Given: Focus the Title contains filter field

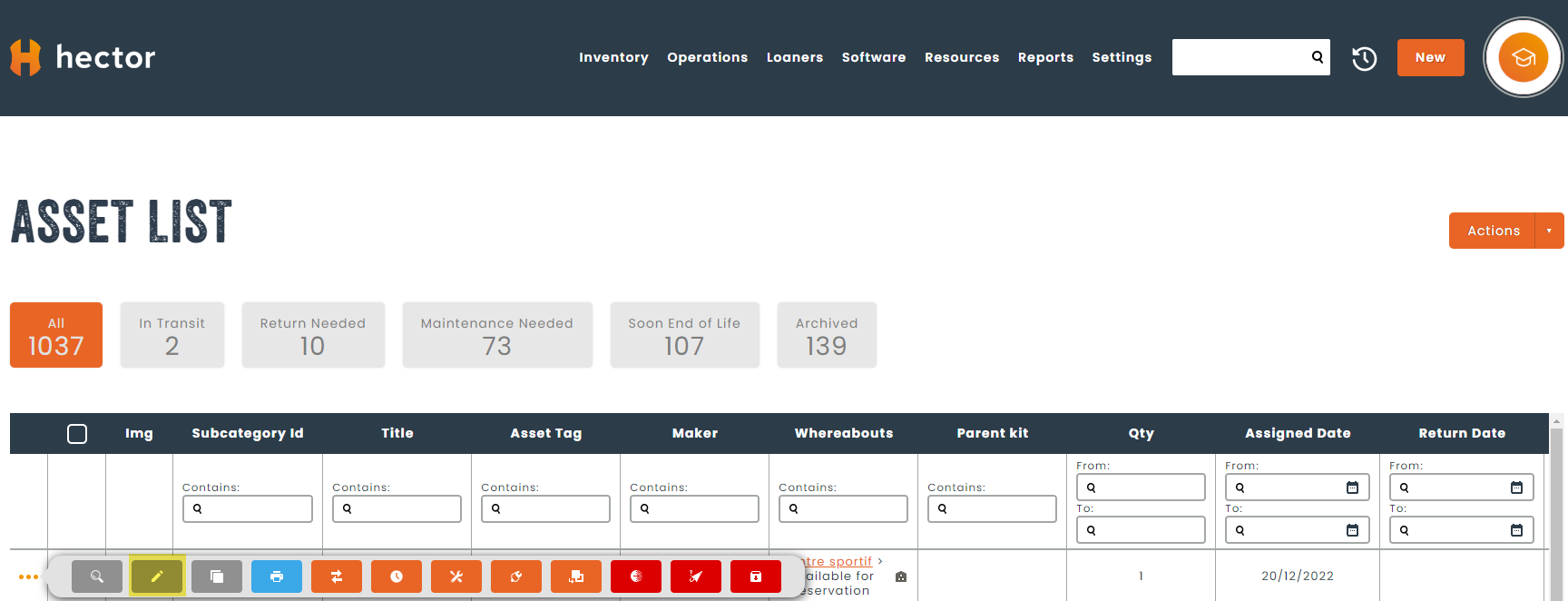Looking at the screenshot, I should coord(397,508).
